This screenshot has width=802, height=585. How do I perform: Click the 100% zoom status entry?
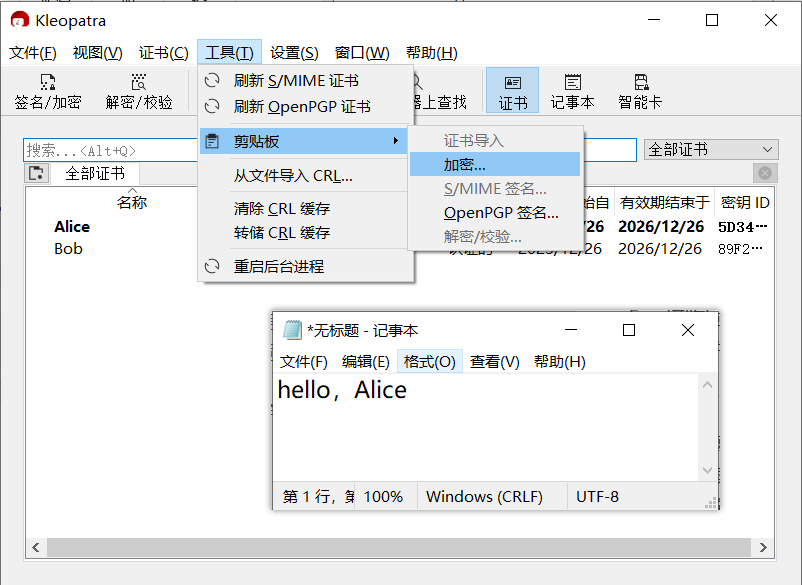click(383, 497)
